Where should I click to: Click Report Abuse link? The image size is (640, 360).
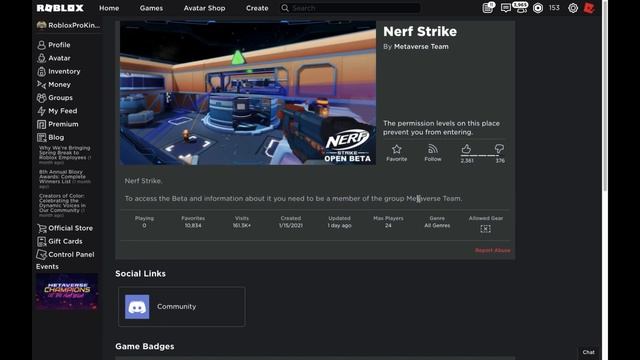click(493, 250)
